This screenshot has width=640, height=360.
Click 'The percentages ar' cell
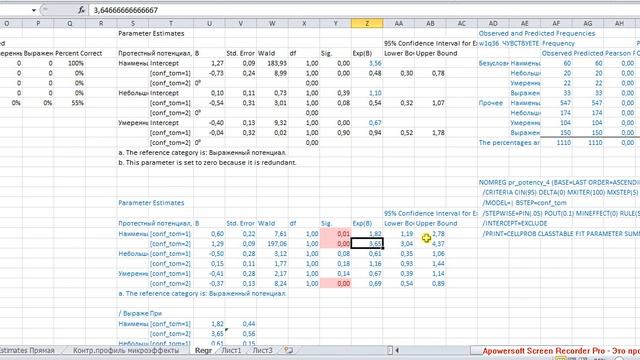point(509,143)
